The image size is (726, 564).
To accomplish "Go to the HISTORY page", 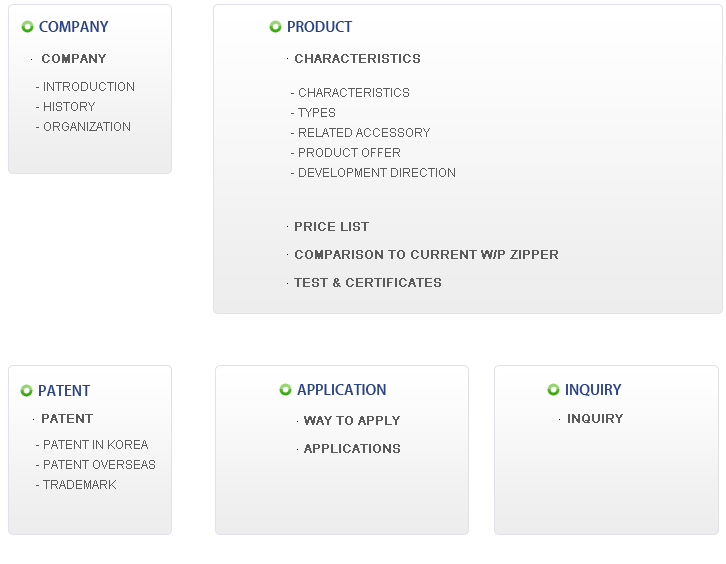I will click(69, 107).
